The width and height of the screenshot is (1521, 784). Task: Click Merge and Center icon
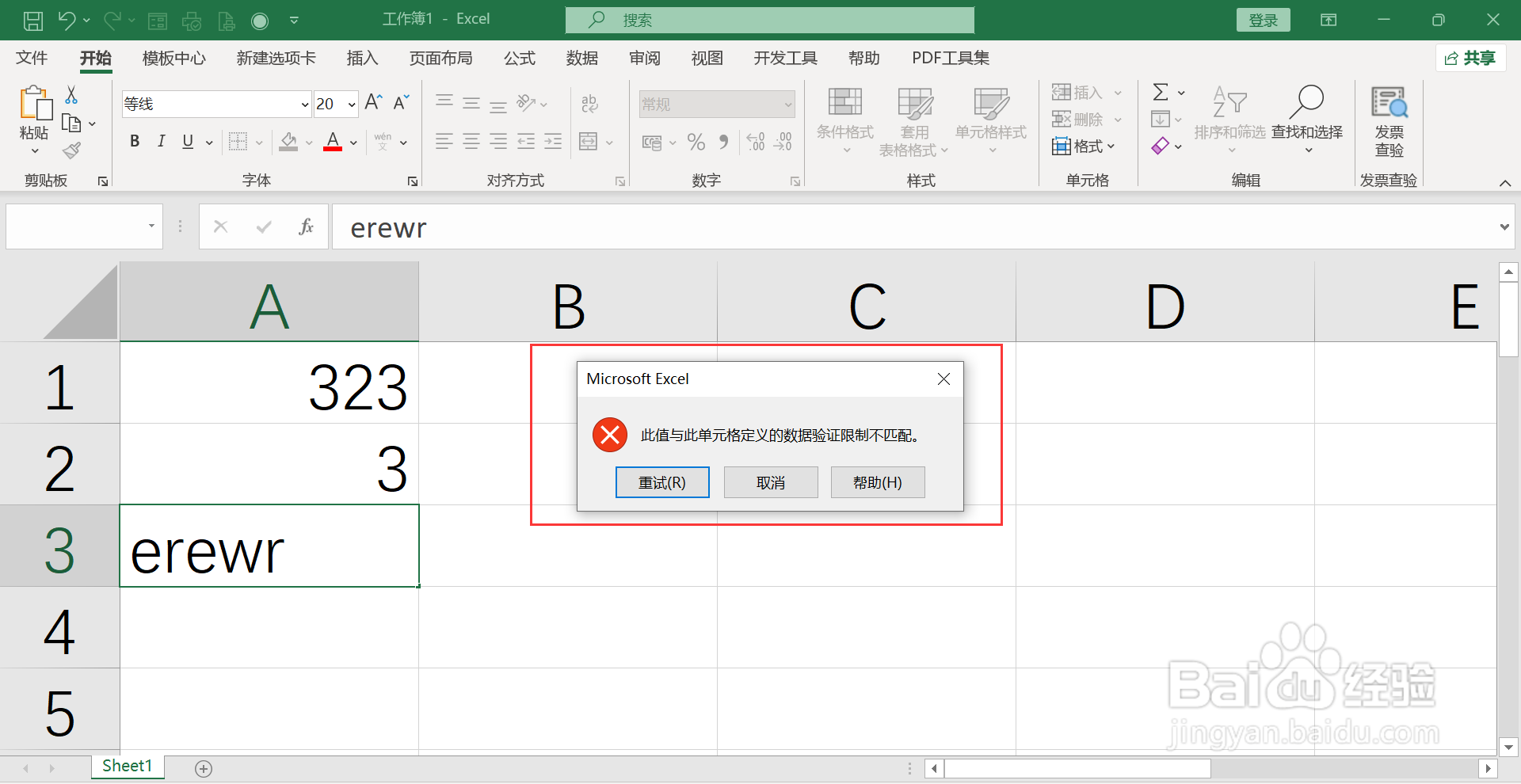click(588, 142)
